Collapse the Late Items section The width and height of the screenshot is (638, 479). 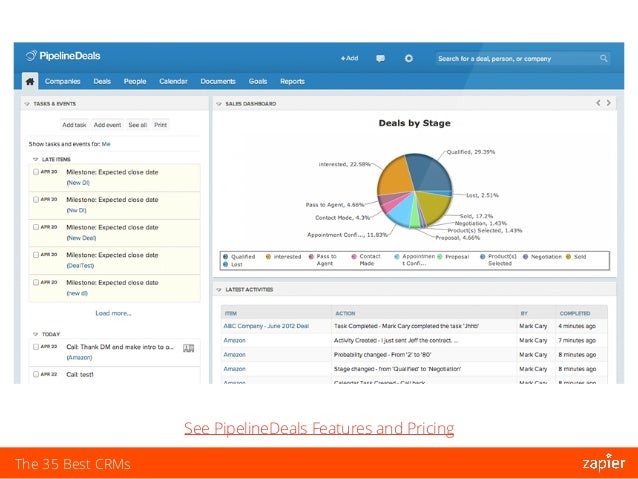pyautogui.click(x=35, y=159)
